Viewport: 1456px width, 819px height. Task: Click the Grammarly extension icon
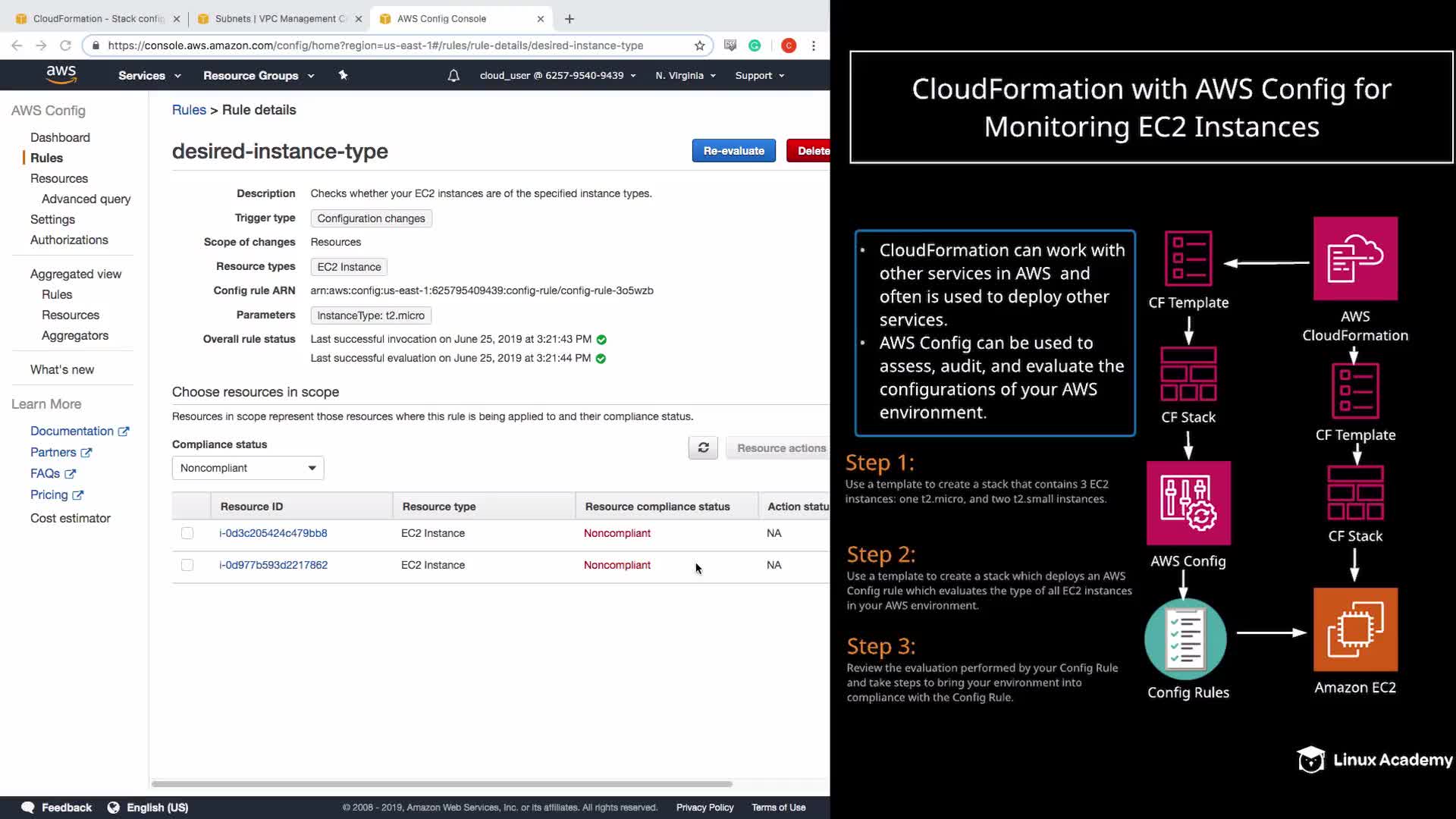pyautogui.click(x=755, y=45)
